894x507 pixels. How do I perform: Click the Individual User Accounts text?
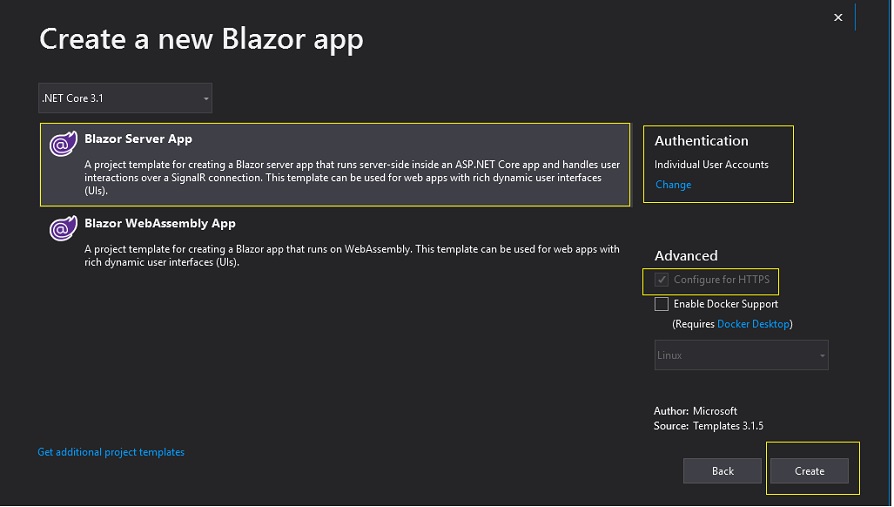711,164
